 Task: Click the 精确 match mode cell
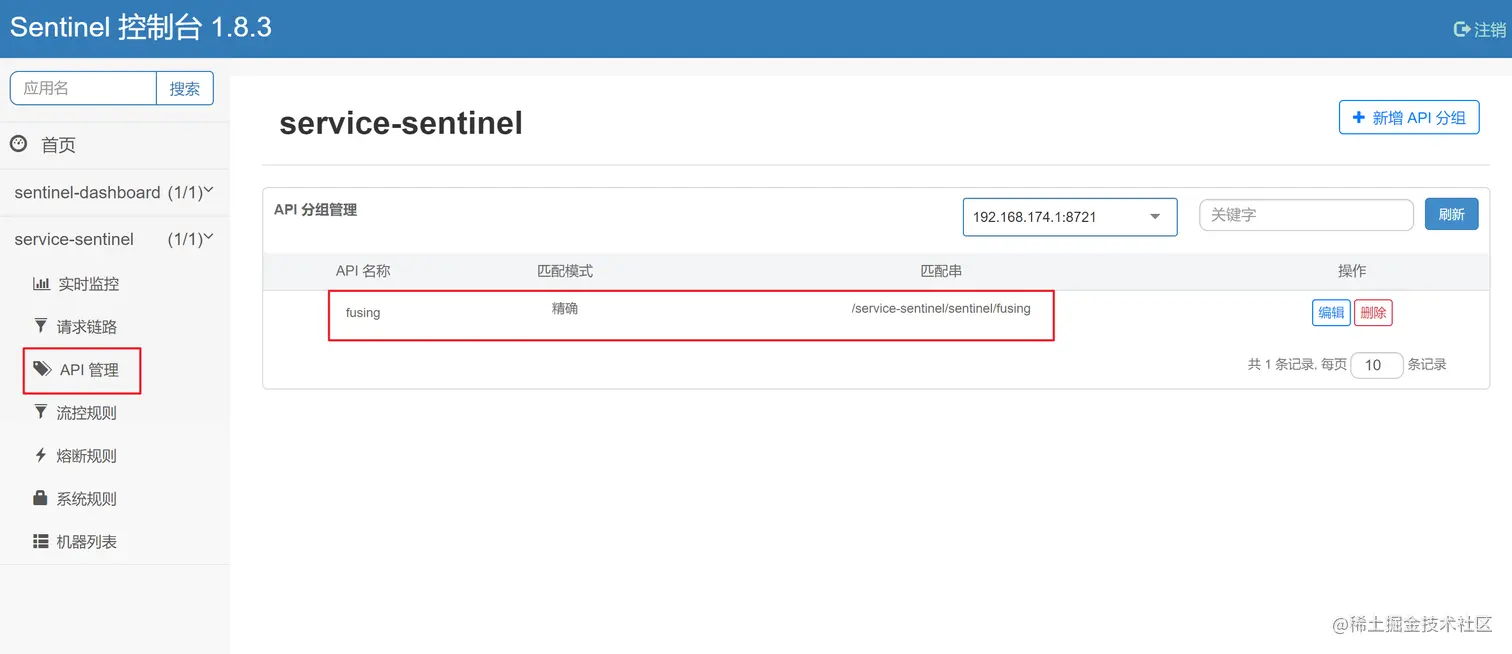click(x=565, y=308)
